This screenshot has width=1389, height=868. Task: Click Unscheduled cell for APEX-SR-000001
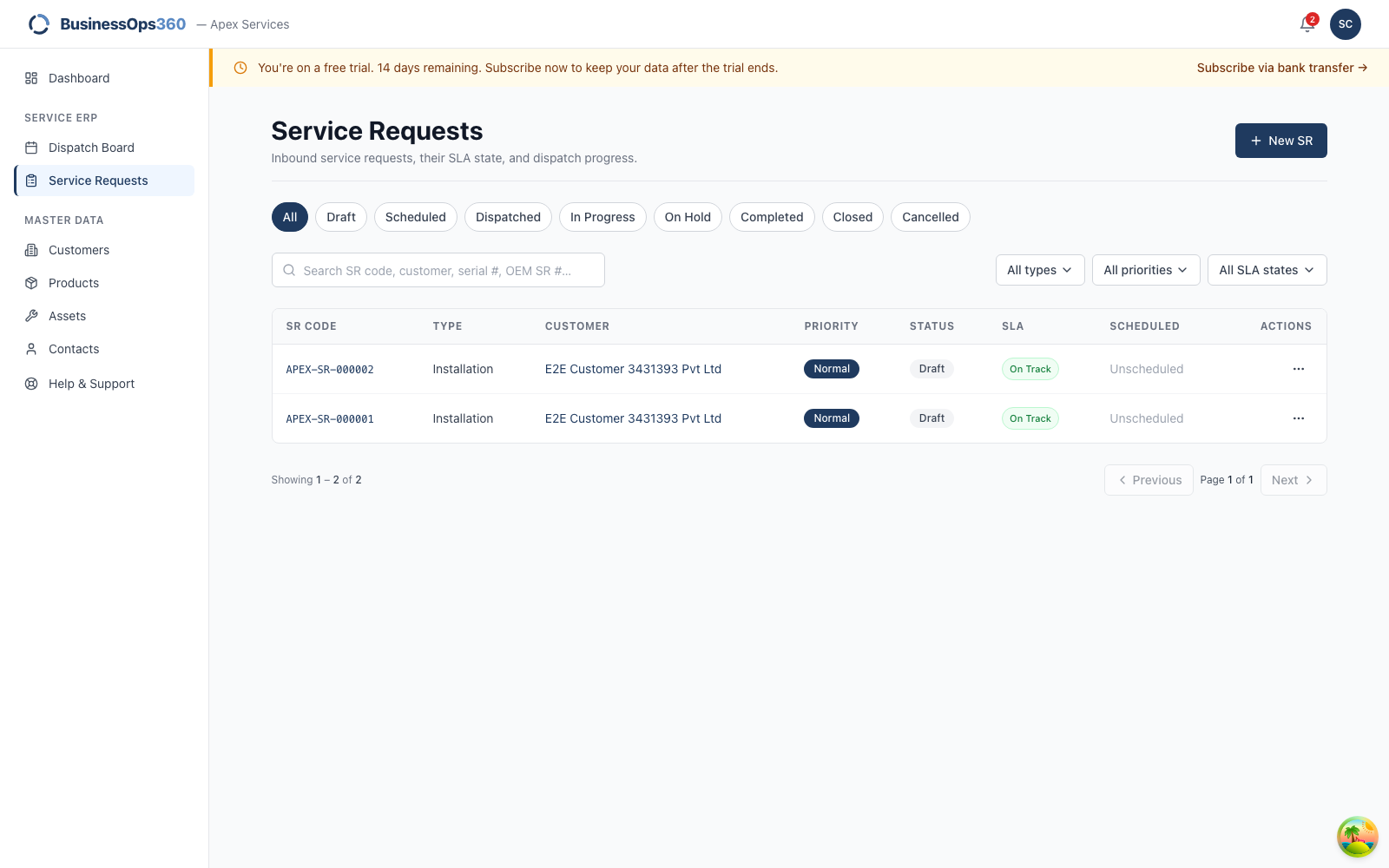(x=1146, y=418)
